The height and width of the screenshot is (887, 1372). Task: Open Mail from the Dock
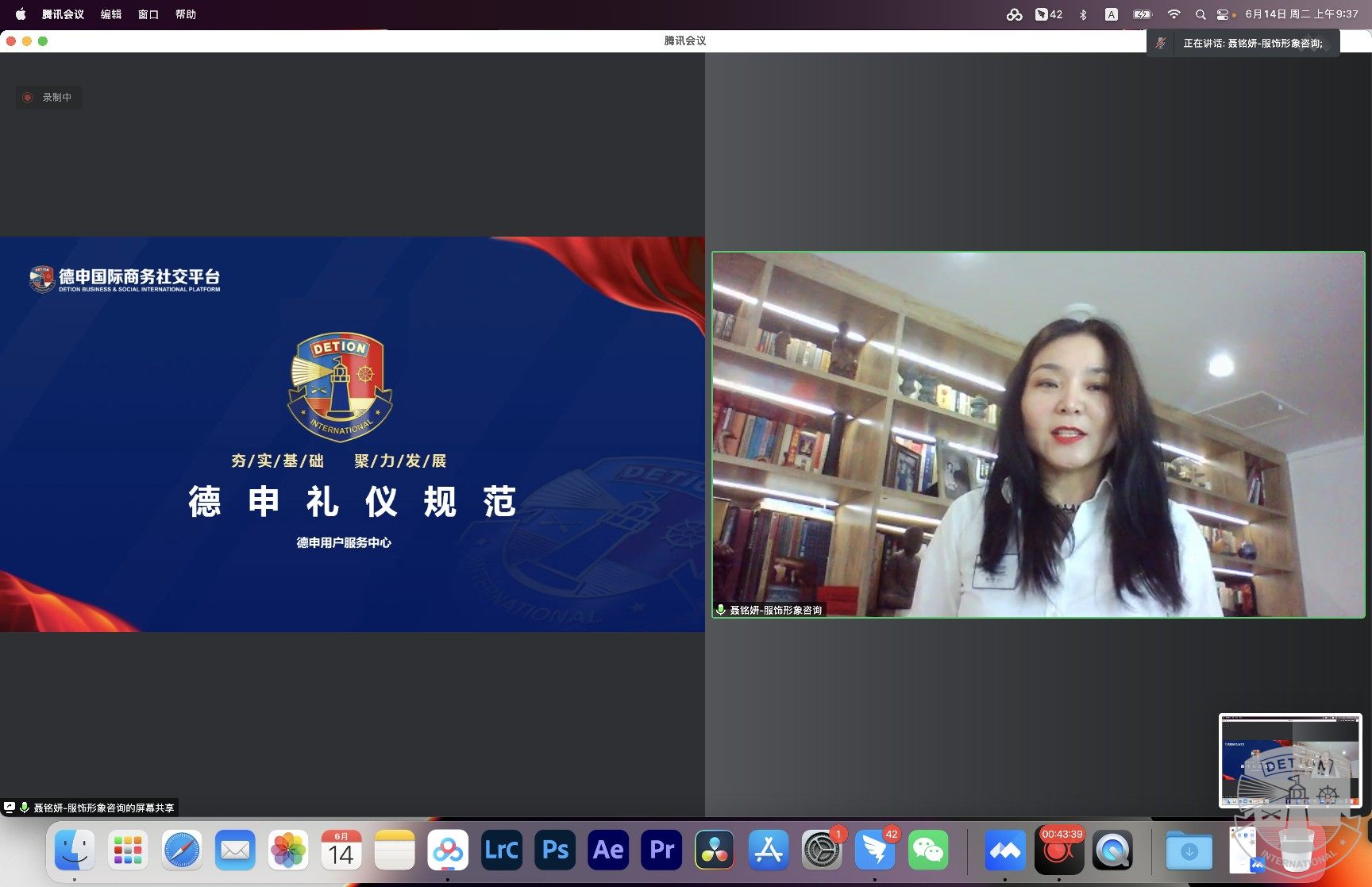235,850
